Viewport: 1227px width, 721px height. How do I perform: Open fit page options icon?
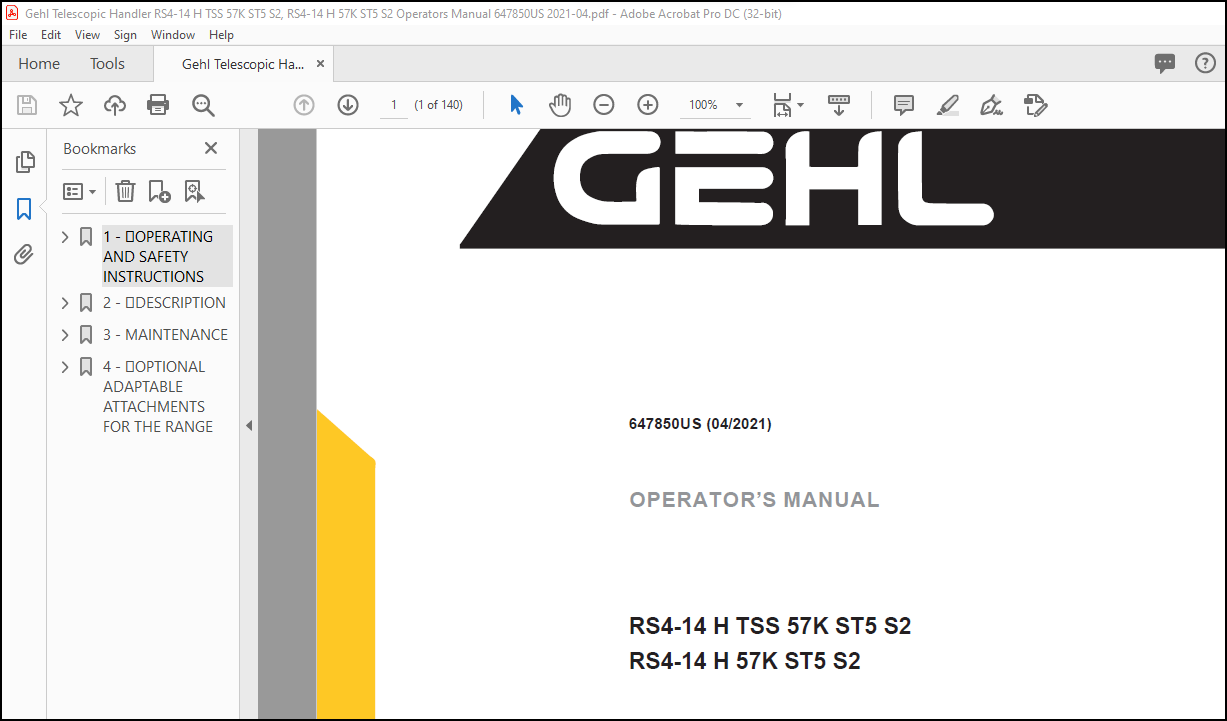pos(788,105)
